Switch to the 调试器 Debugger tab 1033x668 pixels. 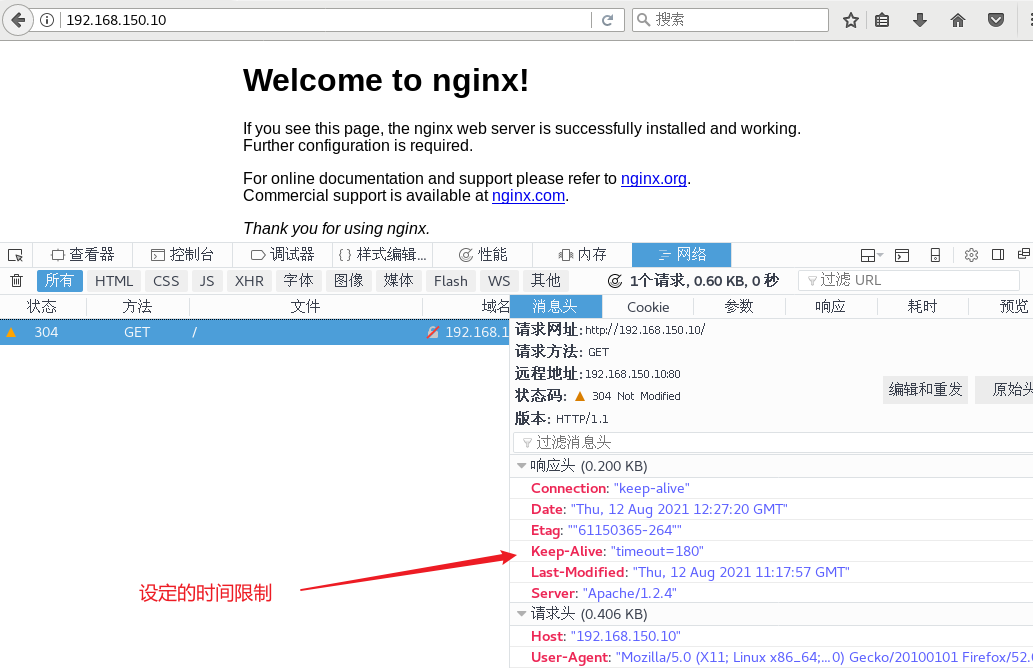click(283, 255)
